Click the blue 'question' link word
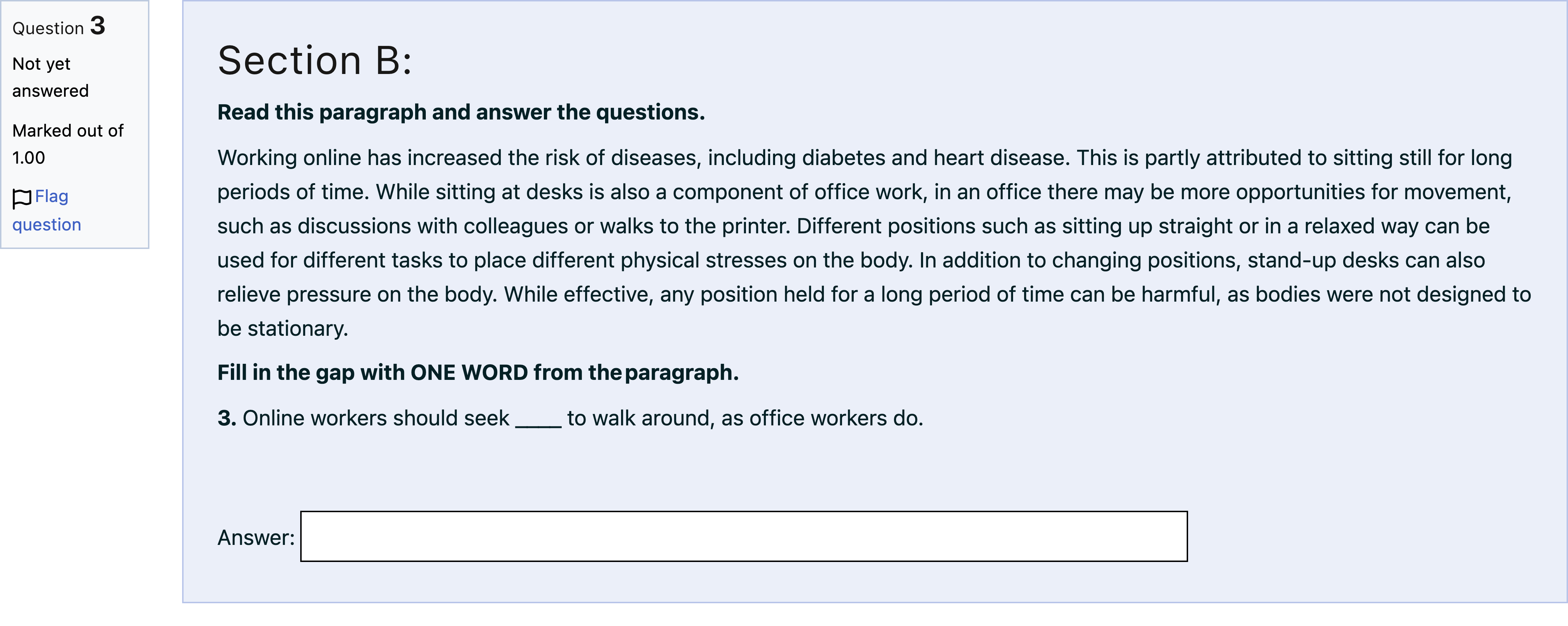 [47, 224]
